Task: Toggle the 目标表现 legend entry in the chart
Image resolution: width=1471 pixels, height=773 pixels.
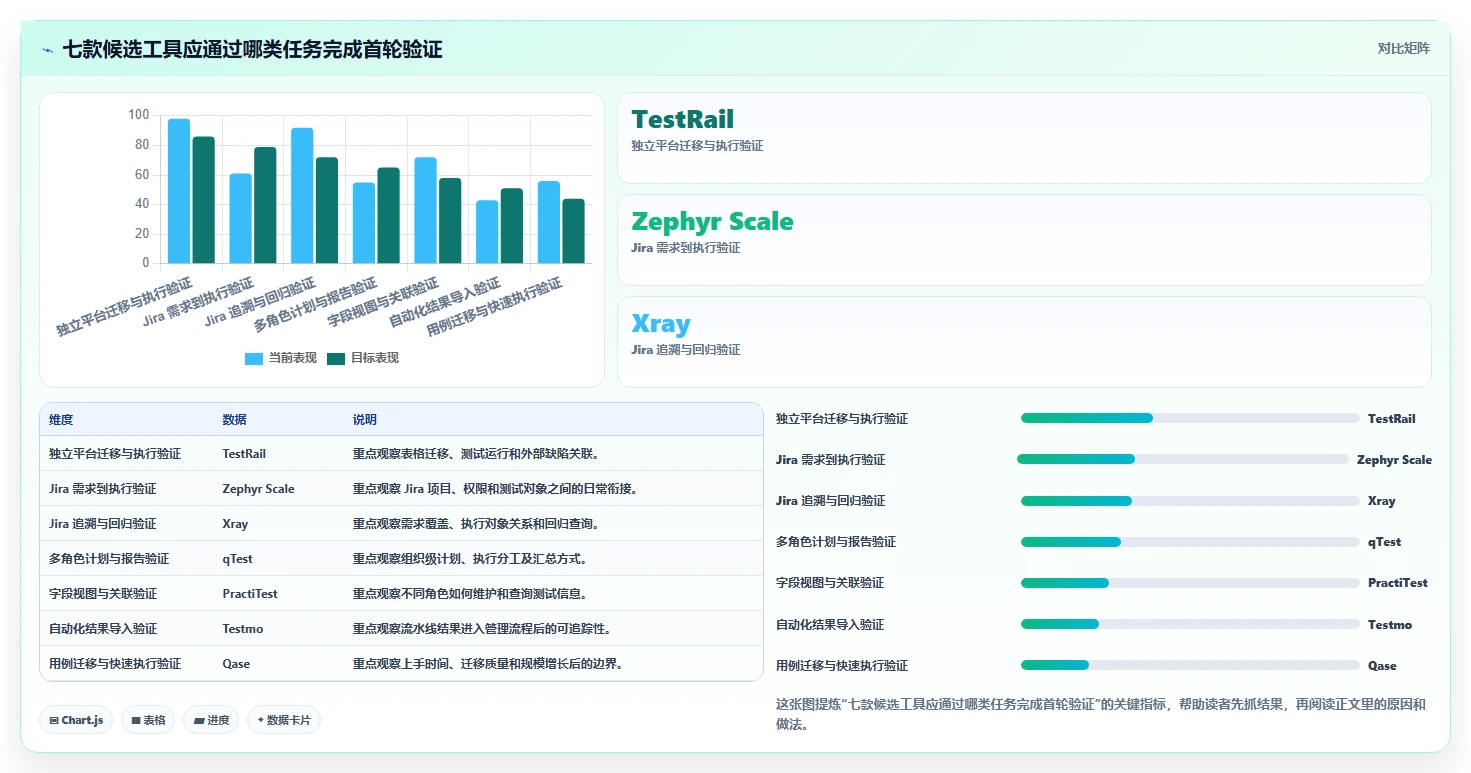Action: 363,358
